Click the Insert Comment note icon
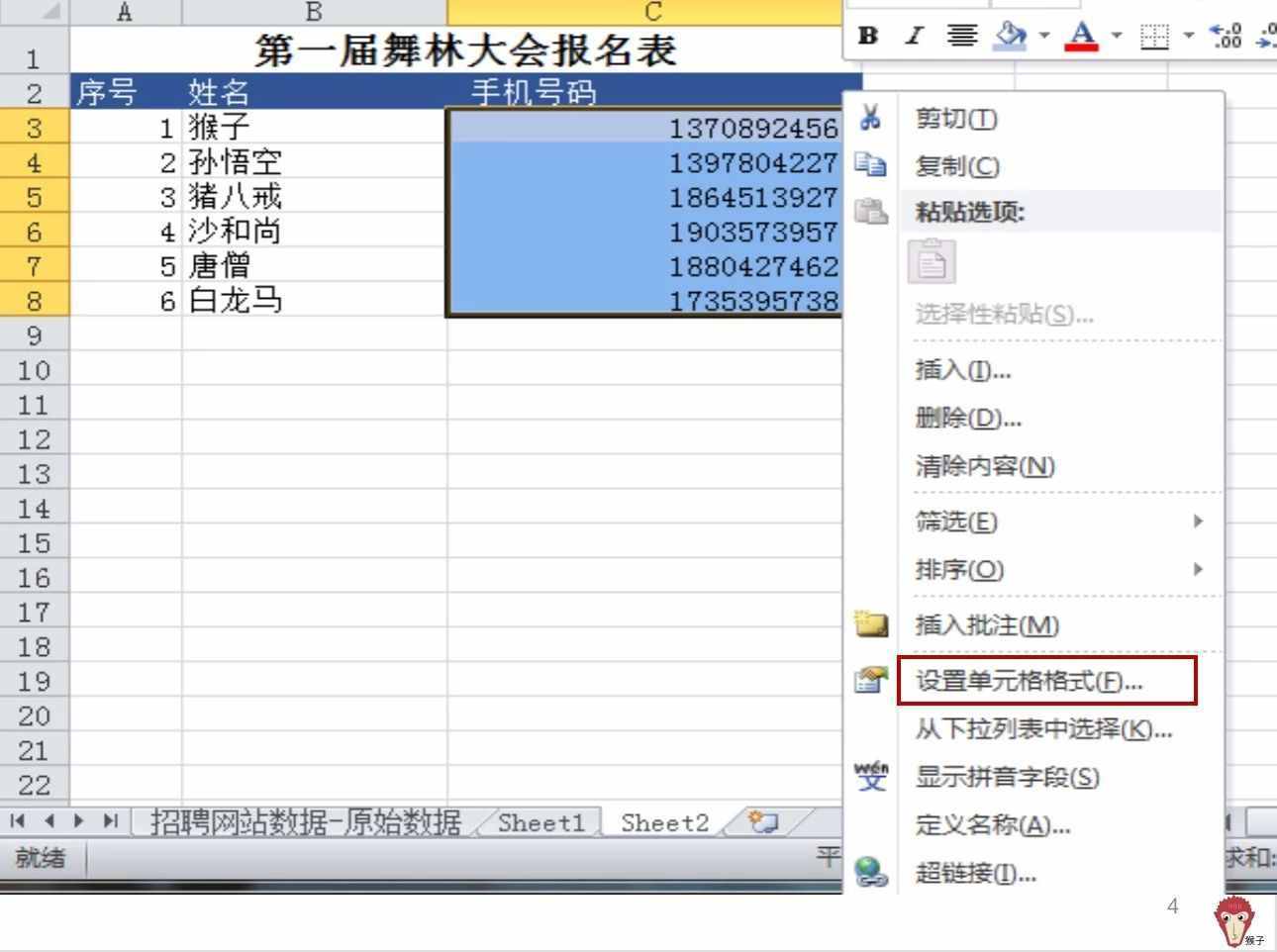Screen dimensions: 1277x952 click(x=871, y=623)
